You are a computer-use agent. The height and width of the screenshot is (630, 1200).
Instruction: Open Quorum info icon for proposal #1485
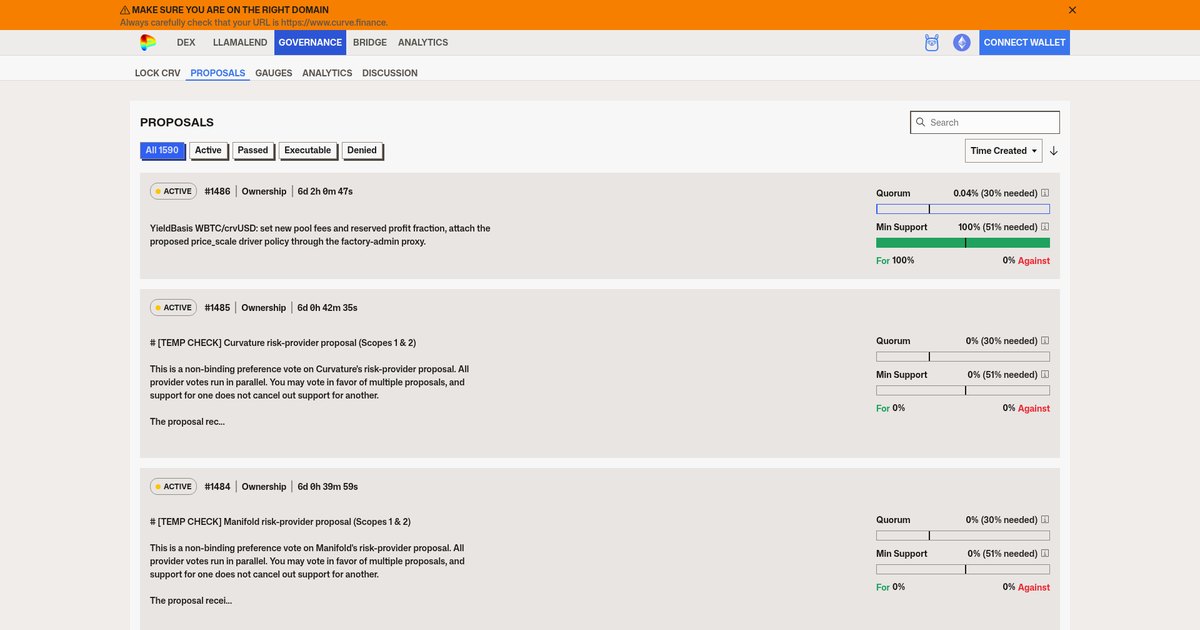(x=1045, y=341)
